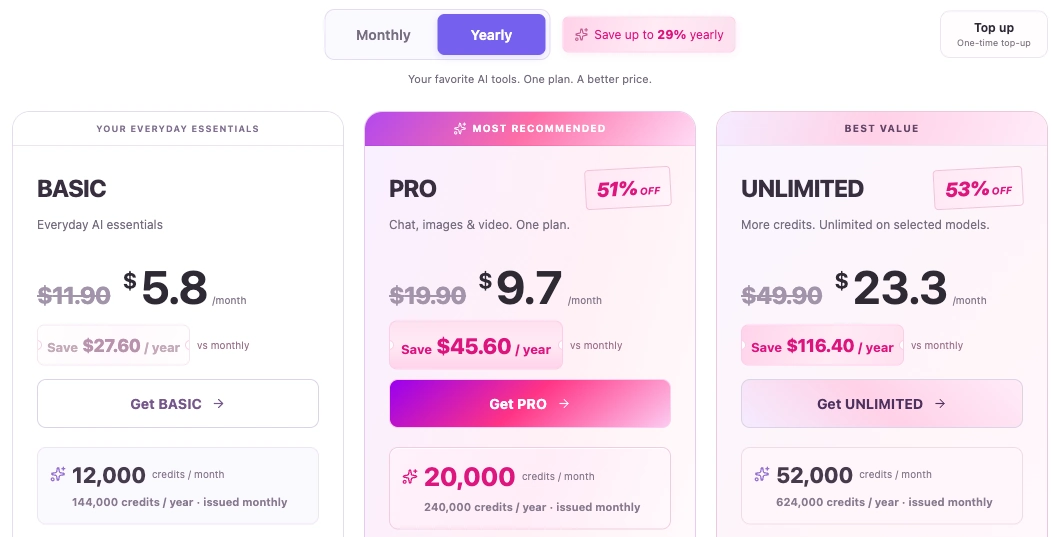
Task: Select Yearly billing option
Action: 491,35
